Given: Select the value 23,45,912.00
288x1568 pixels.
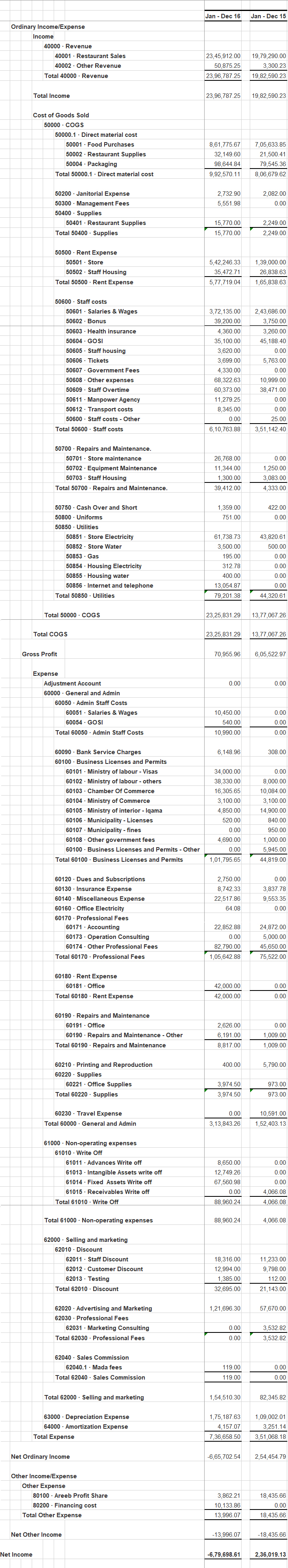Looking at the screenshot, I should pyautogui.click(x=223, y=56).
